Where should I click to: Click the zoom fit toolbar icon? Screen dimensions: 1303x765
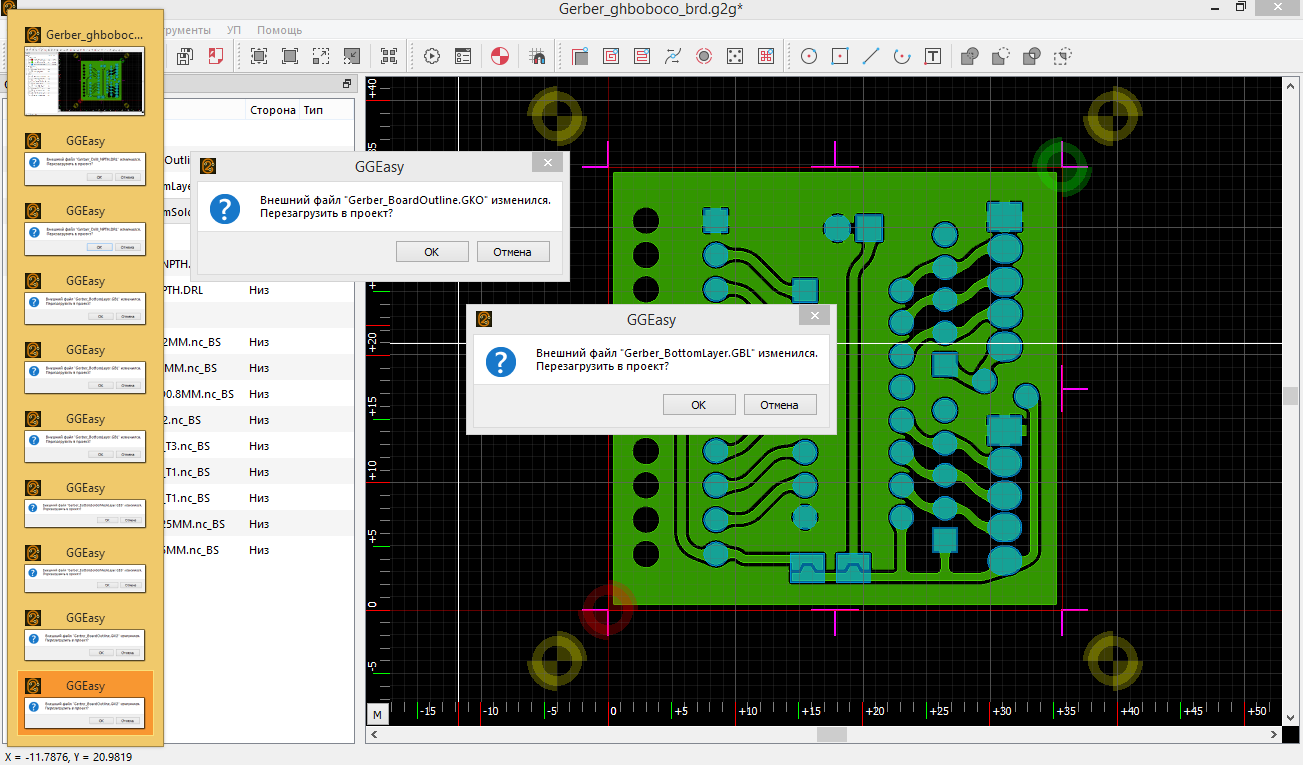tap(259, 56)
